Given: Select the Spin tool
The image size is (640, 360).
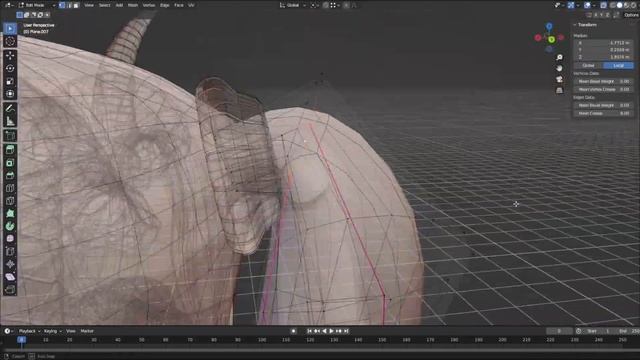Looking at the screenshot, I should pyautogui.click(x=10, y=226).
